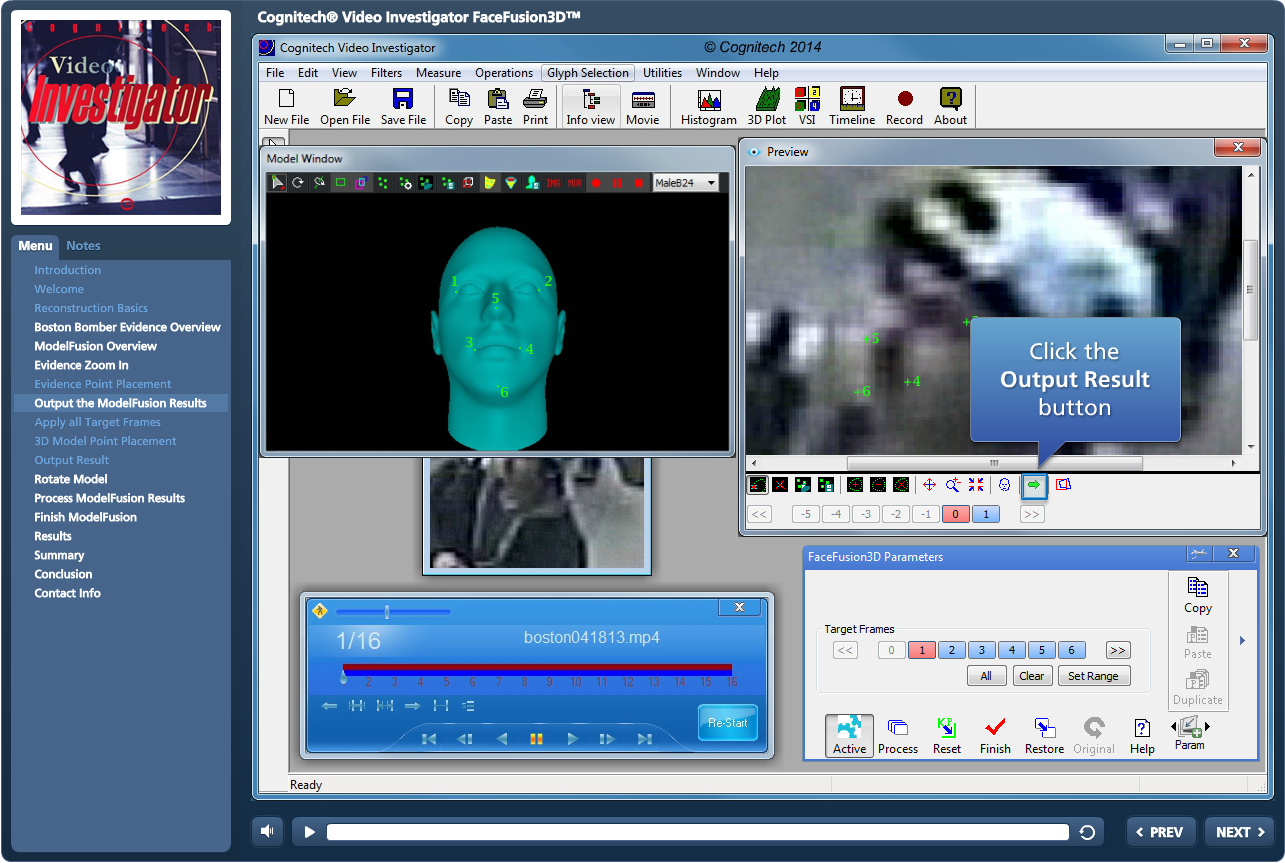Click the Set Range button
Viewport: 1285px width, 863px height.
[x=1093, y=676]
